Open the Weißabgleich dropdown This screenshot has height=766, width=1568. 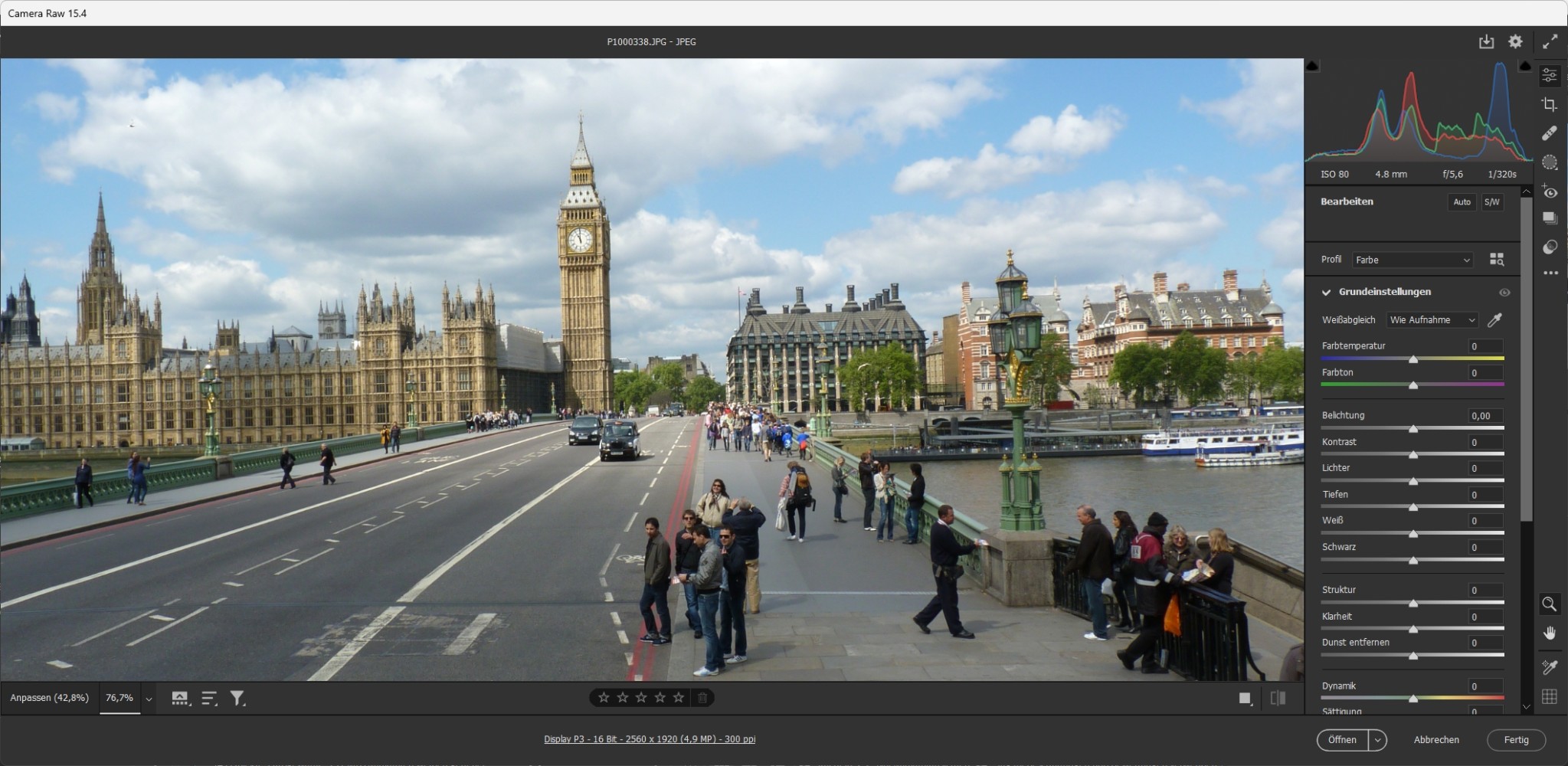tap(1431, 319)
